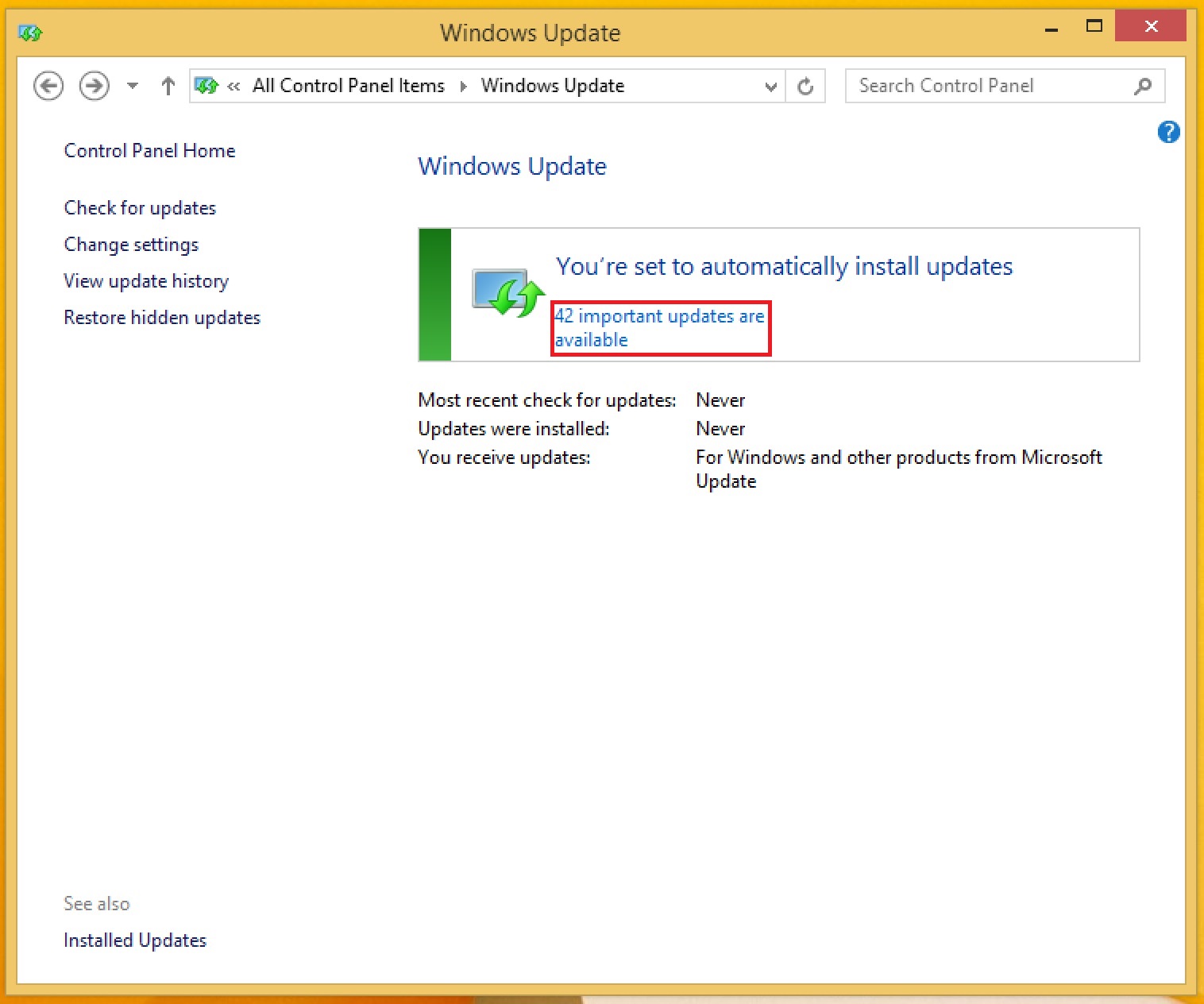
Task: Open the recent locations dropdown arrow
Action: (133, 86)
